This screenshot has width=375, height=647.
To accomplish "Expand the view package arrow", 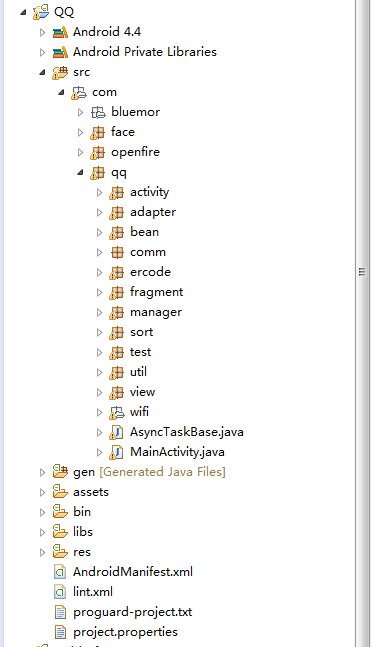I will click(99, 392).
